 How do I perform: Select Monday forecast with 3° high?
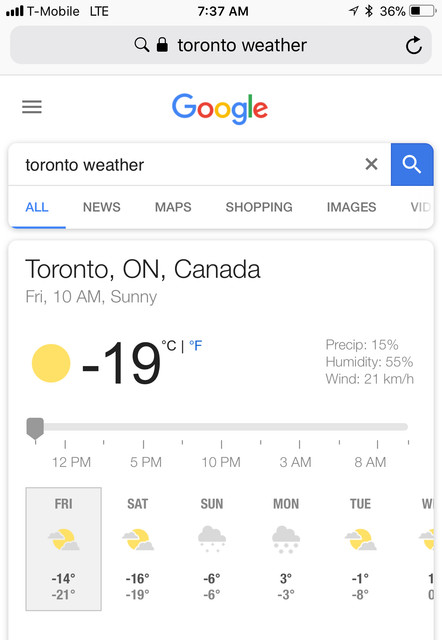pyautogui.click(x=286, y=549)
